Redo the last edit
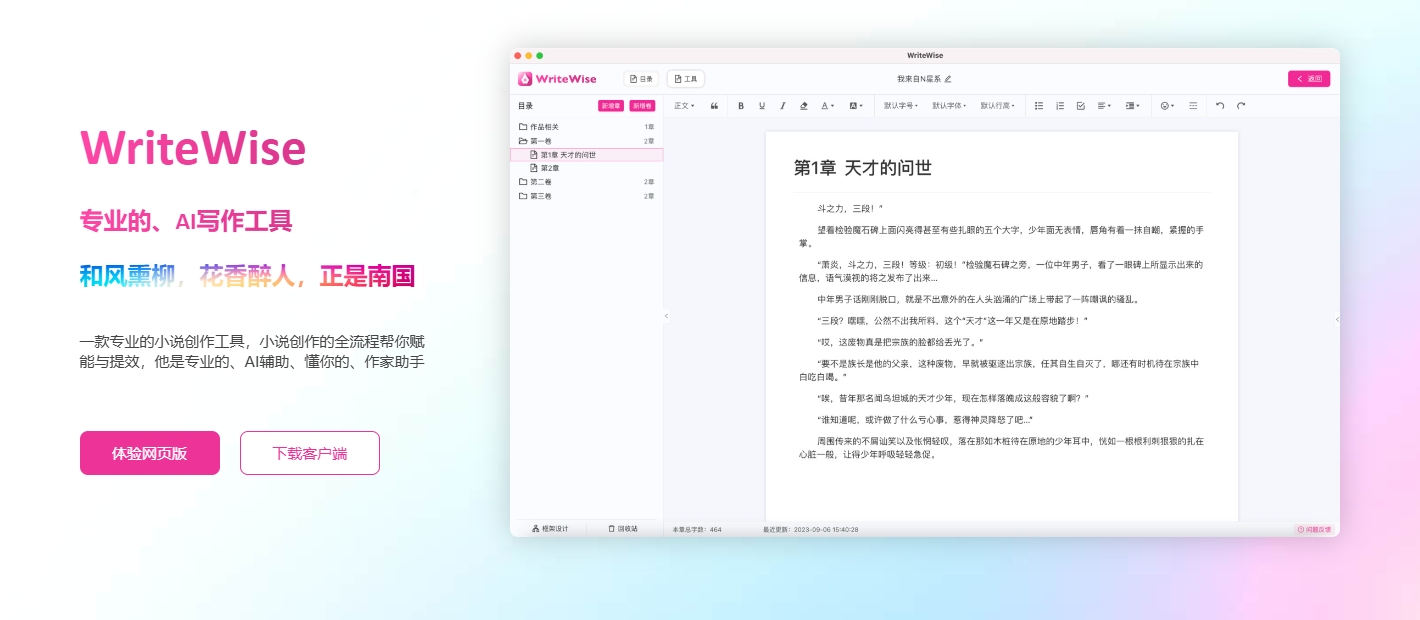Screen dimensions: 1420x620 coord(1241,105)
